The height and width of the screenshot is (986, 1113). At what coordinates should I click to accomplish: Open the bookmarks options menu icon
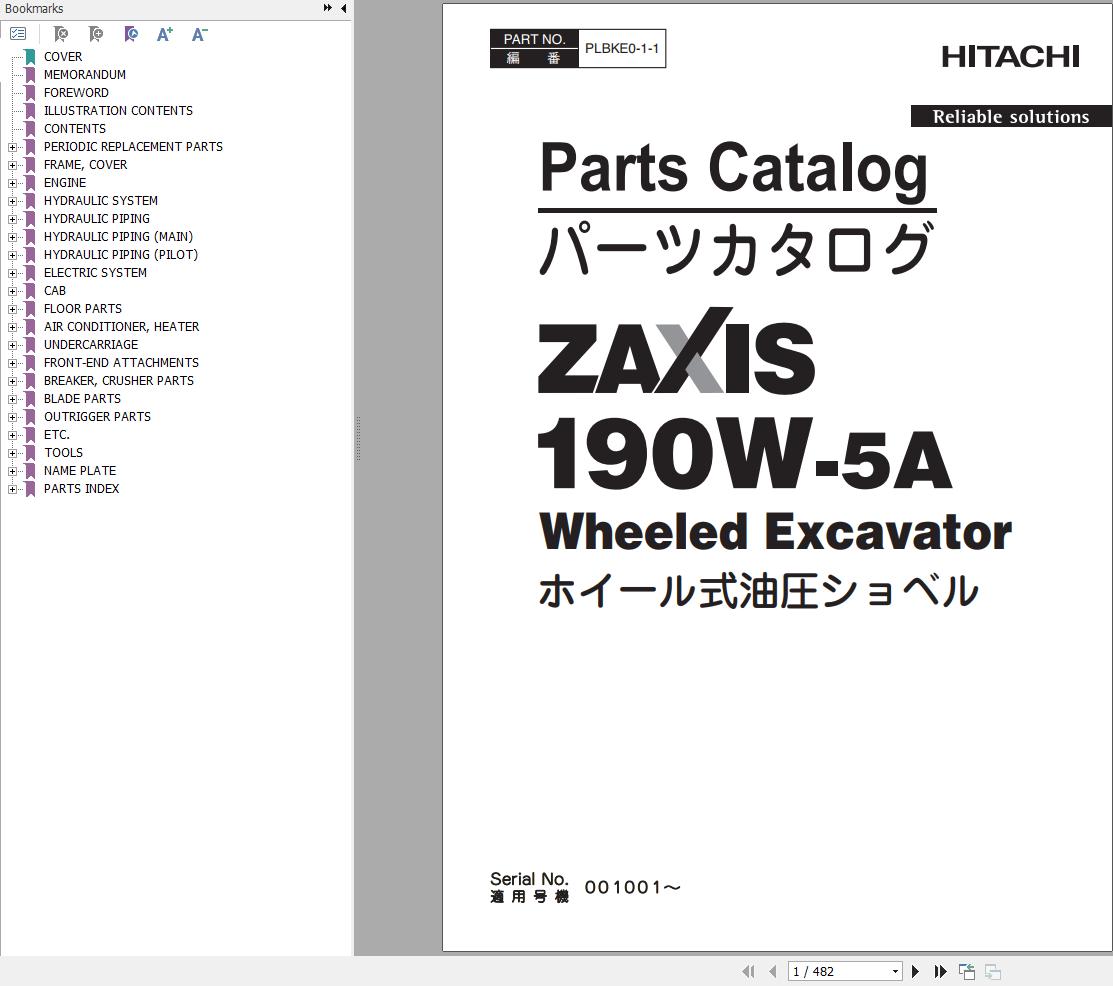point(18,34)
